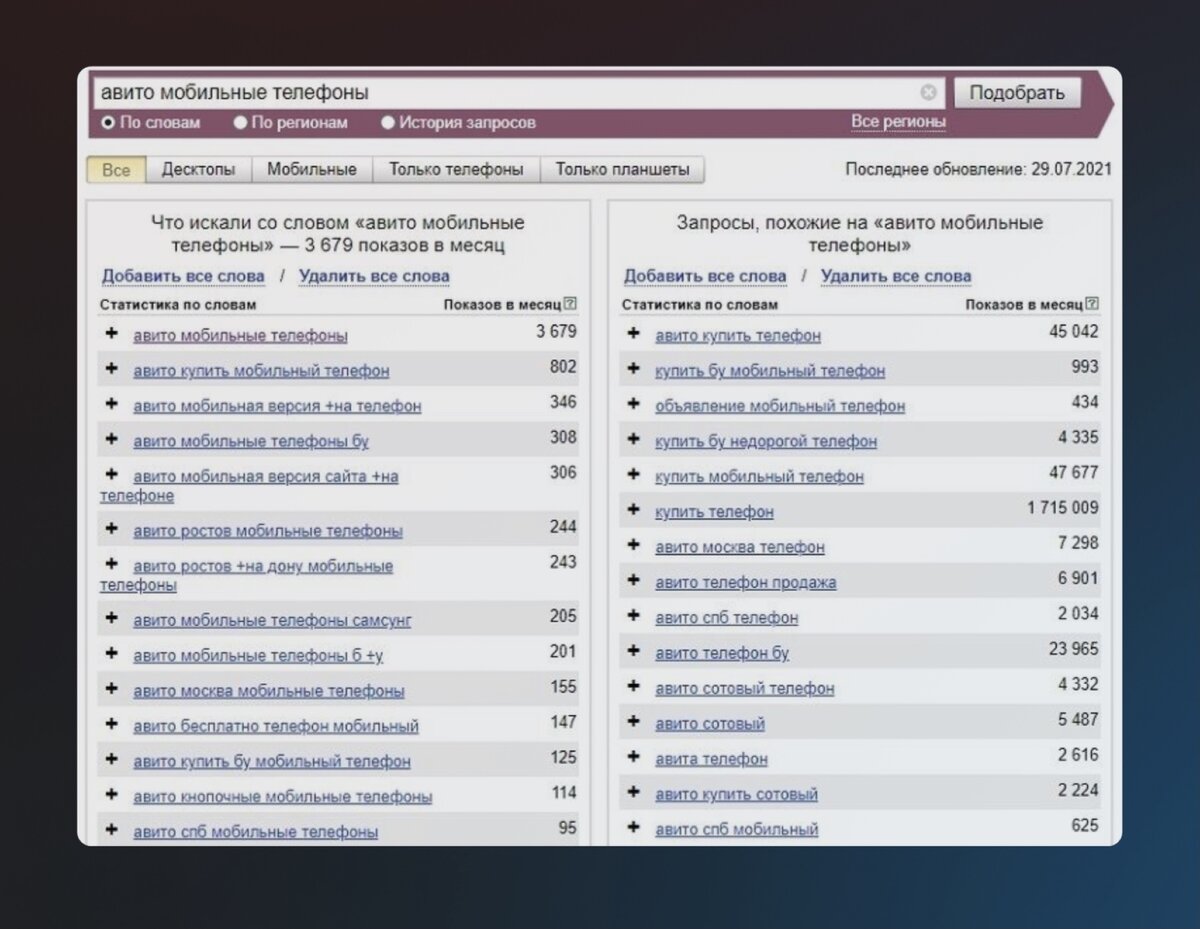This screenshot has height=929, width=1200.
Task: Add 'авито купить мобильный телефон' via plus icon
Action: tap(112, 369)
